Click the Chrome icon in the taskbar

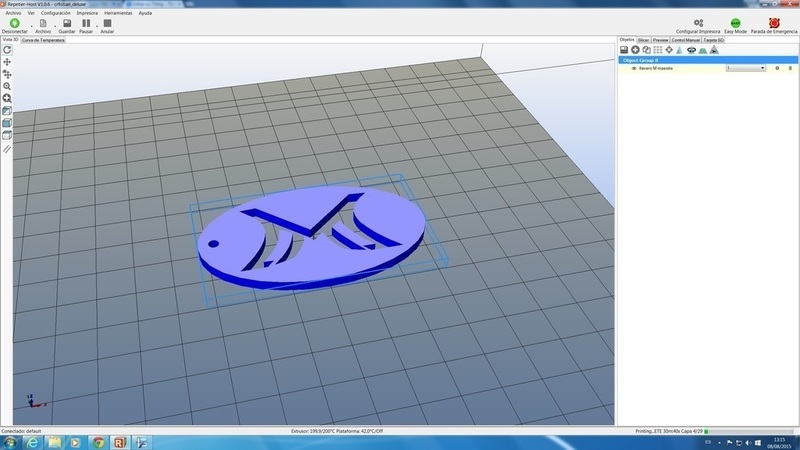point(98,441)
